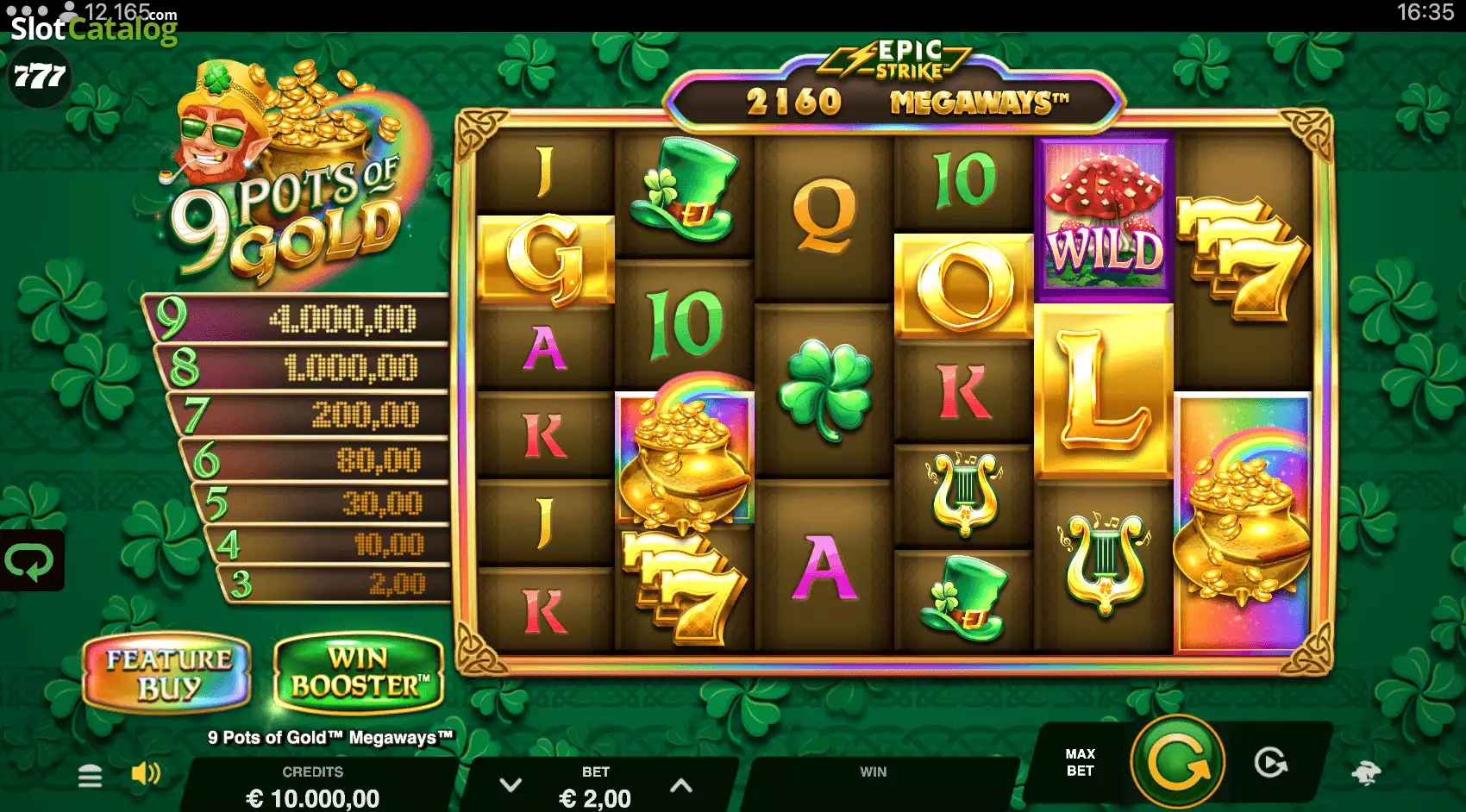The width and height of the screenshot is (1466, 812).
Task: Toggle the turbo rabbit quick-spin icon
Action: pos(1366,772)
